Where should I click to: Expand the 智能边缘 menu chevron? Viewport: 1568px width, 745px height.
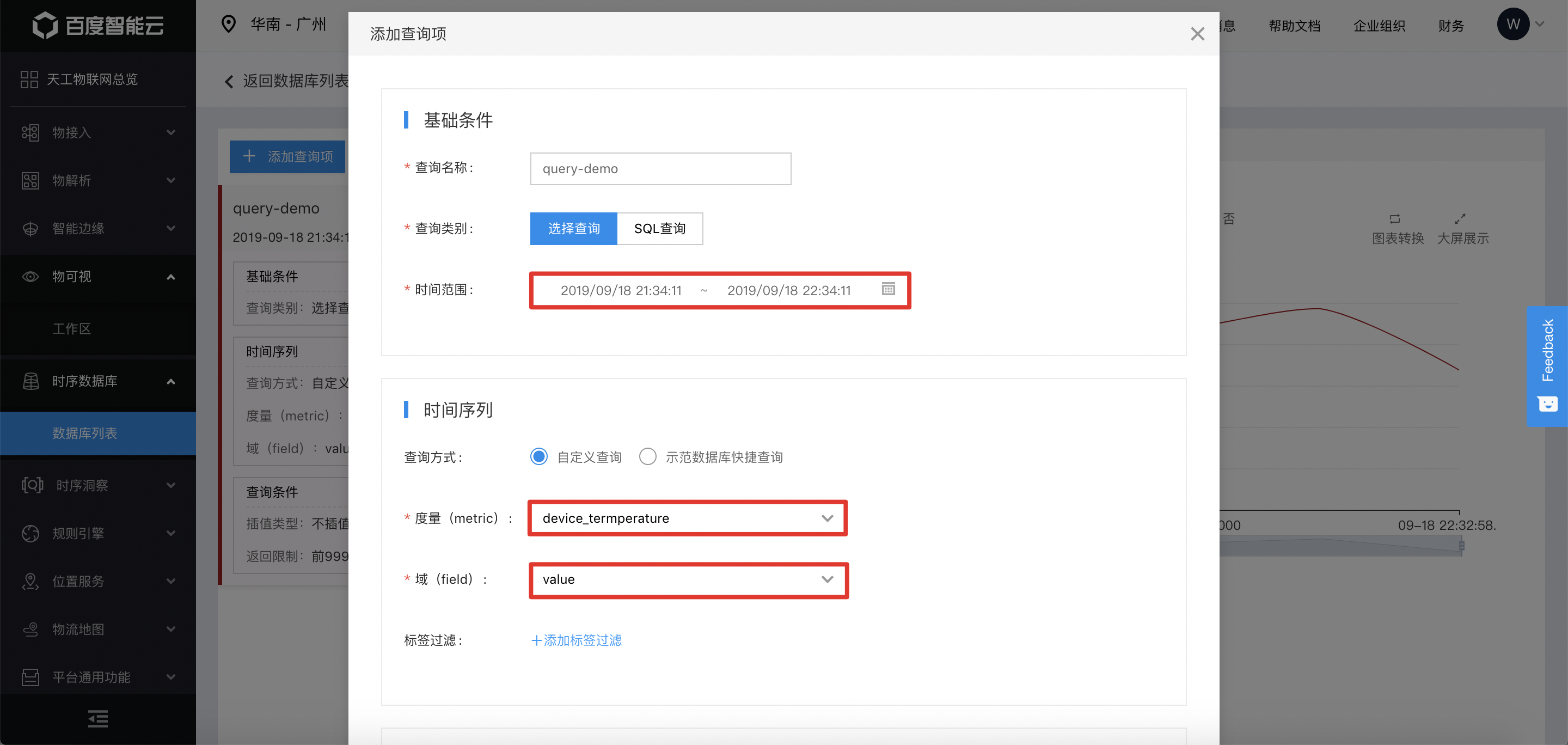click(x=171, y=229)
